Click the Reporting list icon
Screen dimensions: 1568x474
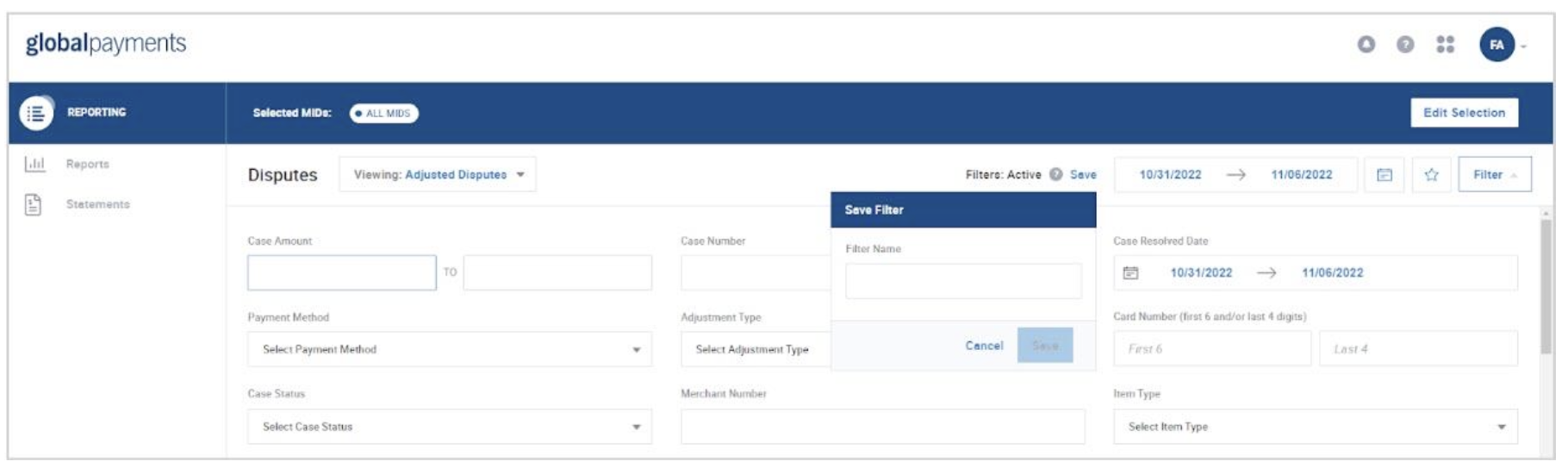(x=36, y=113)
